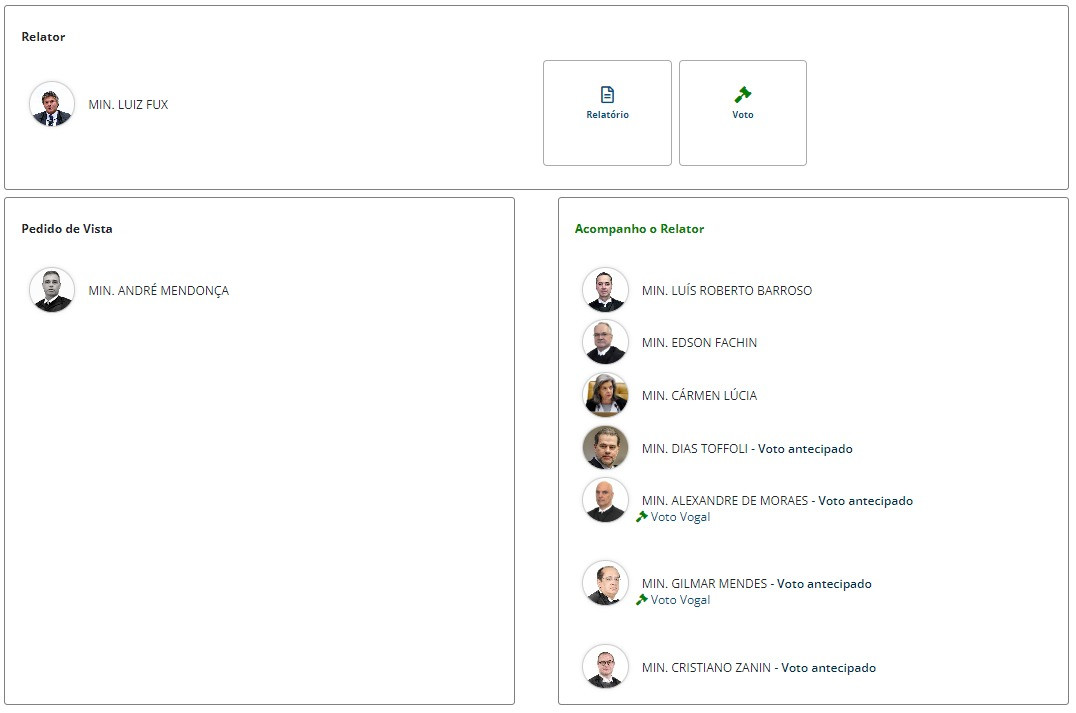The width and height of the screenshot is (1076, 713).
Task: Click the Voto button label
Action: pyautogui.click(x=743, y=115)
